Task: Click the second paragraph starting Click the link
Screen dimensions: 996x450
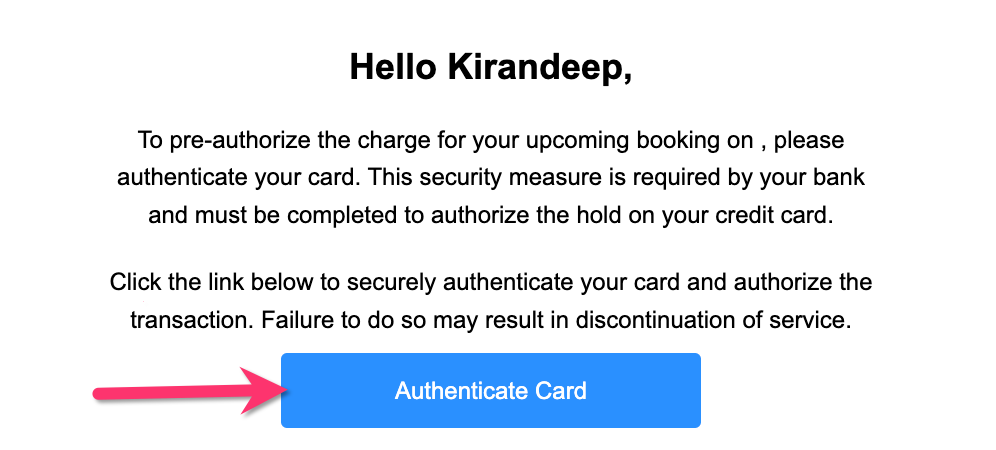Action: click(490, 302)
